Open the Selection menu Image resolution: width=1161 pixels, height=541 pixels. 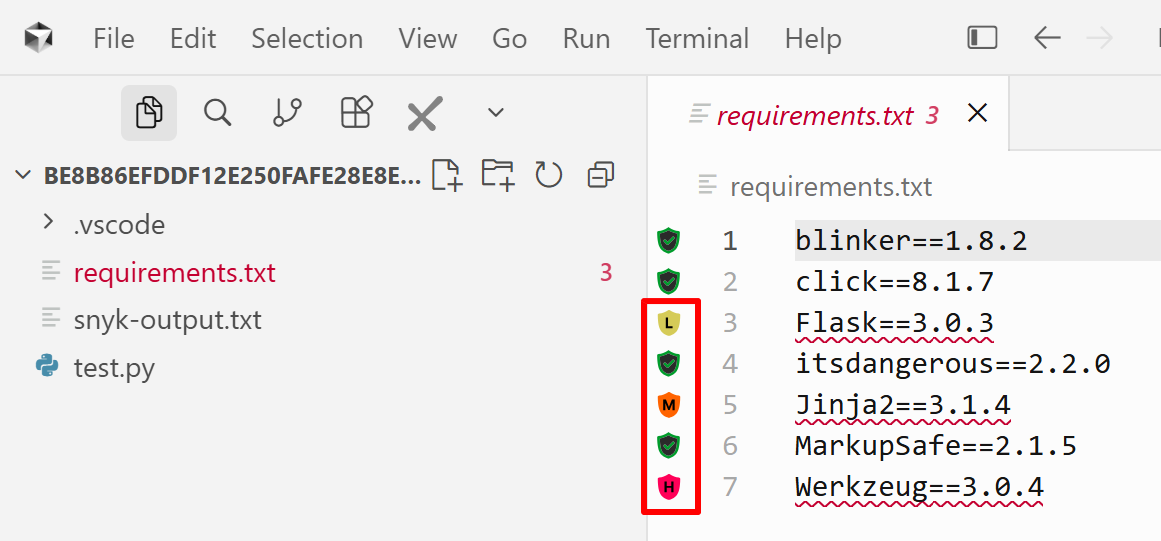click(x=307, y=38)
